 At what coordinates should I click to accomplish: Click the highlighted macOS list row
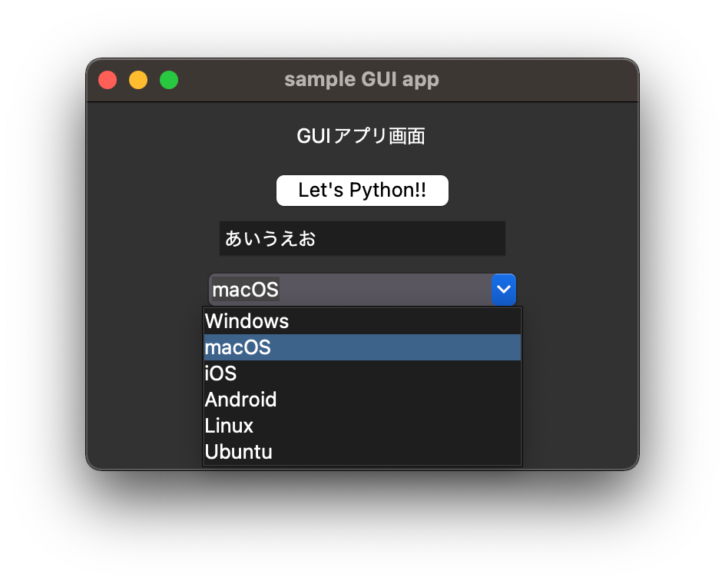[362, 347]
